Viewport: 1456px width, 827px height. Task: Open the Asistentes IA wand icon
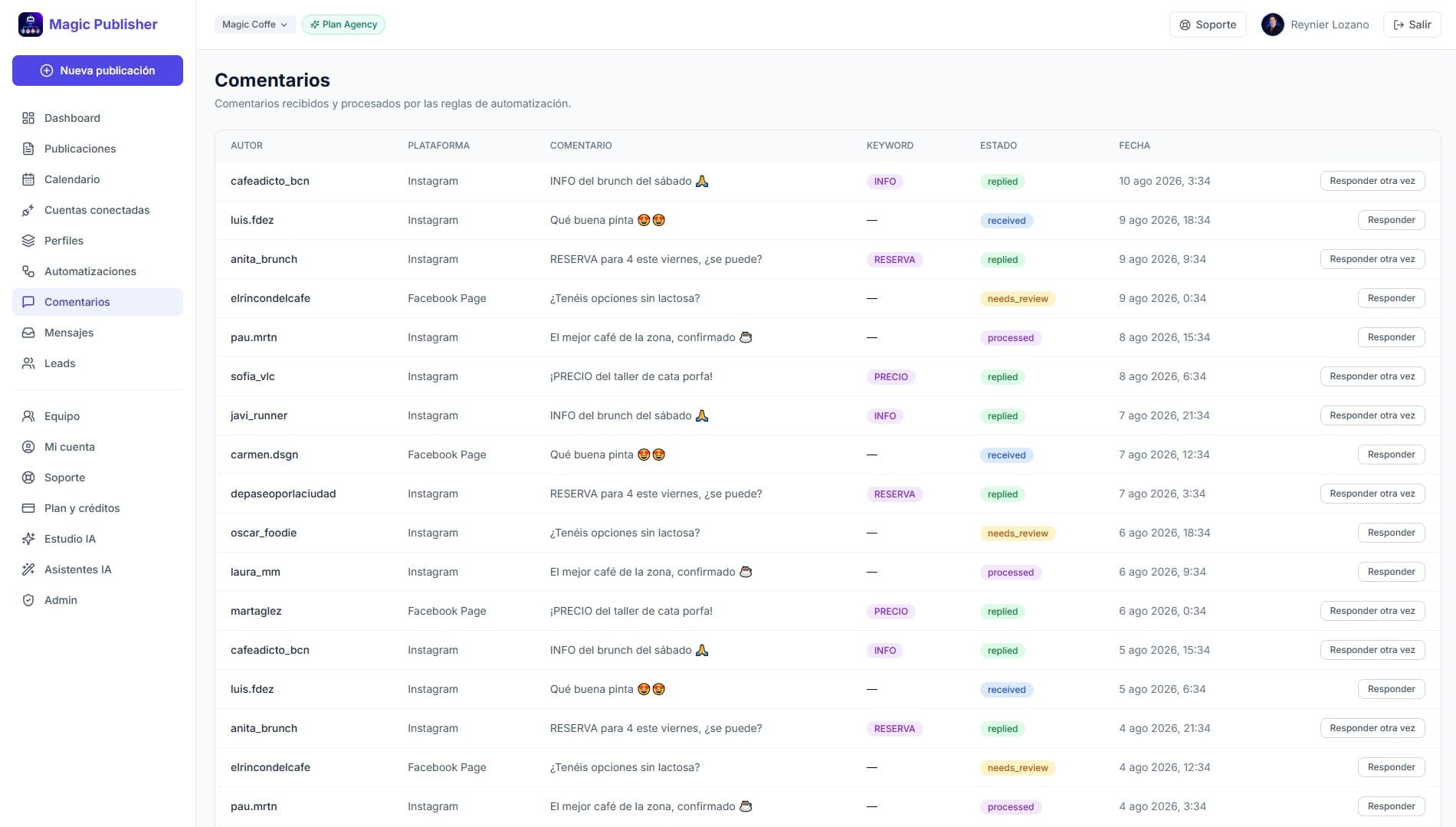click(28, 569)
